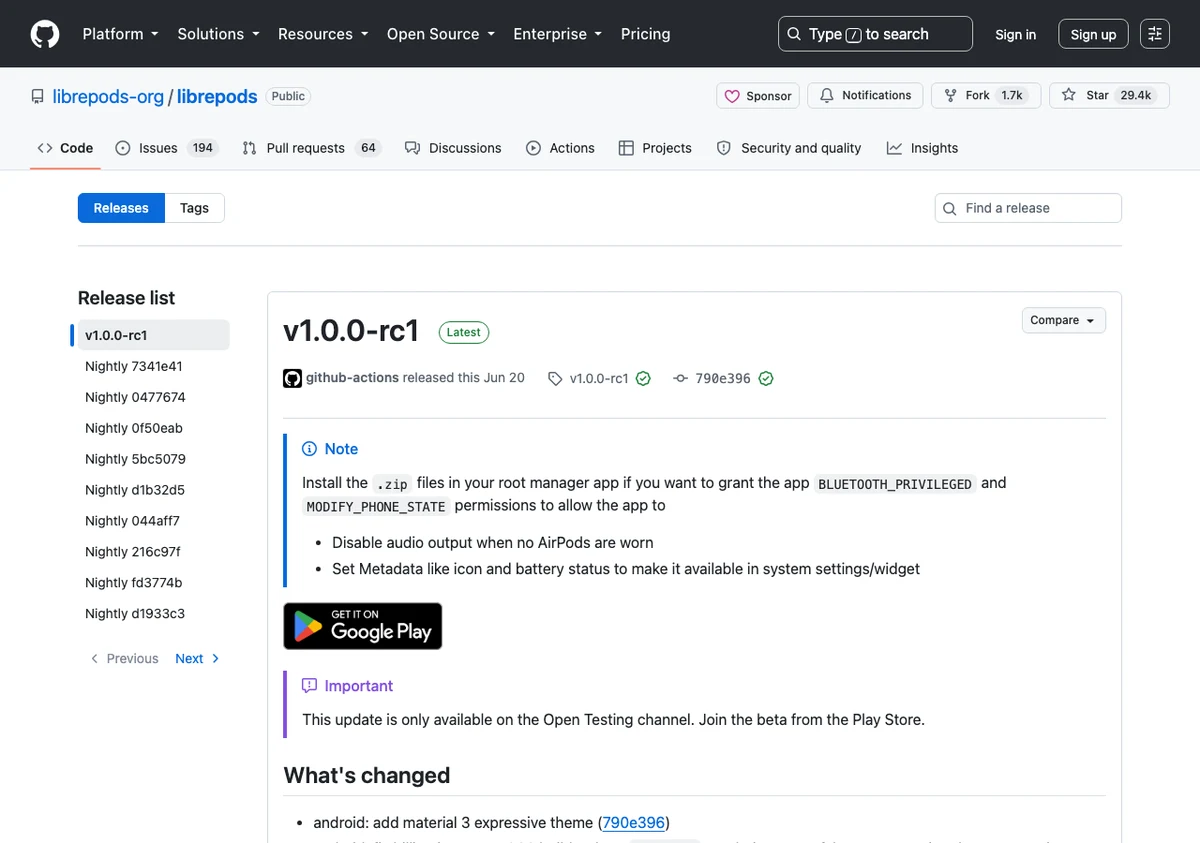This screenshot has height=843, width=1200.
Task: Open the Discussions tab
Action: pos(453,148)
